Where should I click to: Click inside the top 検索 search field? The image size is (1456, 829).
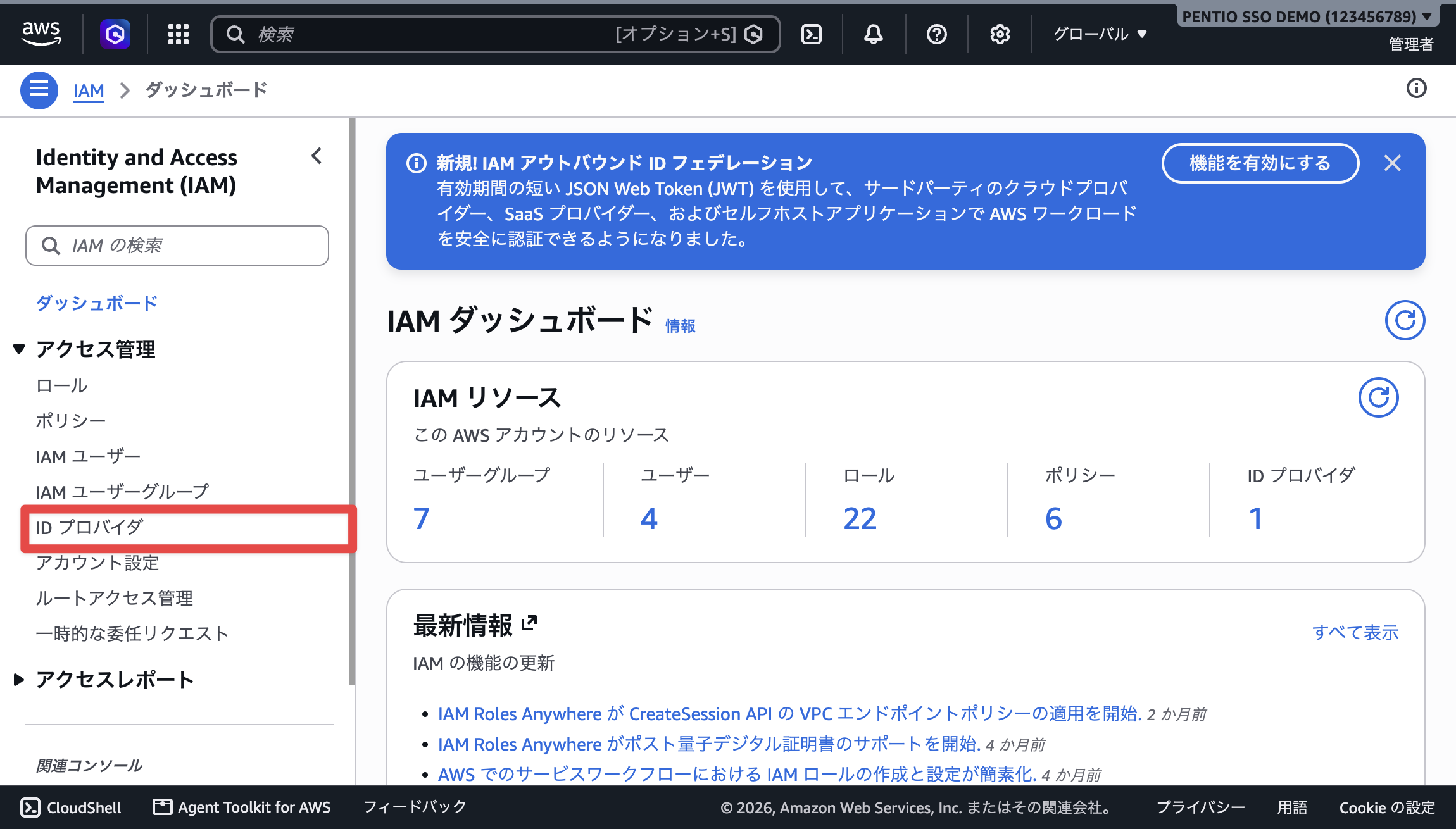[495, 34]
